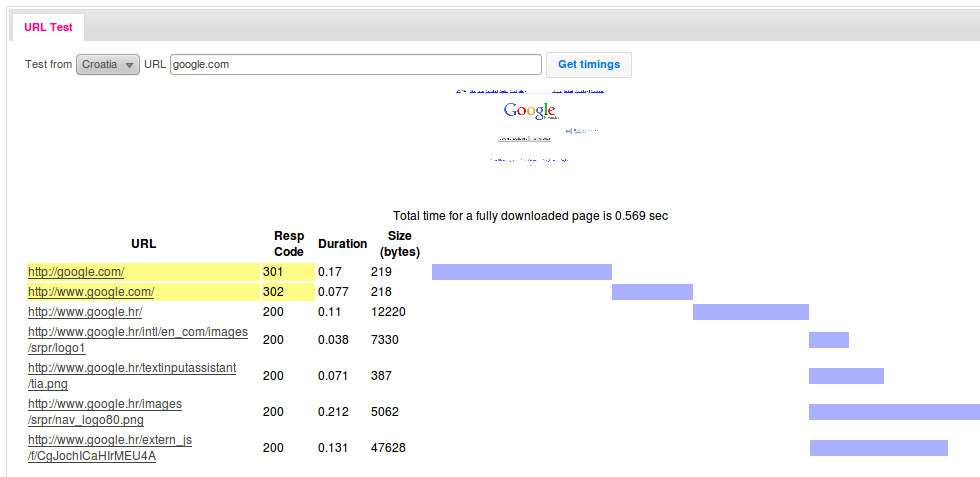Click the 7330 size value
Image resolution: width=980 pixels, height=477 pixels.
pyautogui.click(x=384, y=339)
